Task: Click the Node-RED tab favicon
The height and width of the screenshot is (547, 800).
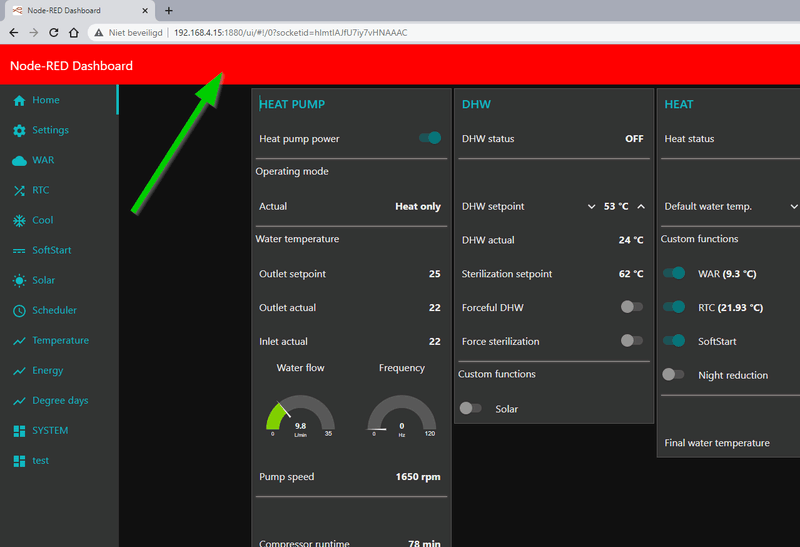Action: 17,10
